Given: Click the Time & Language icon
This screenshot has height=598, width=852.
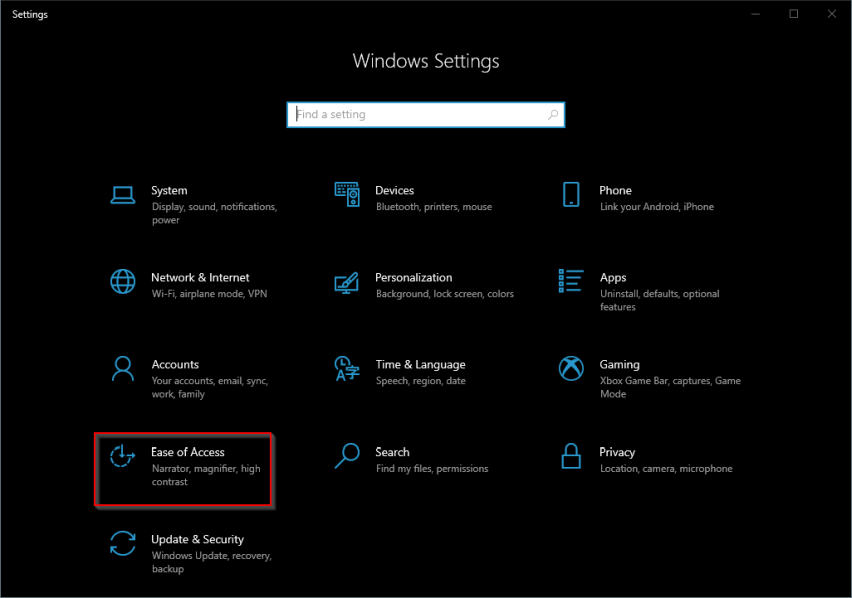Looking at the screenshot, I should (347, 368).
